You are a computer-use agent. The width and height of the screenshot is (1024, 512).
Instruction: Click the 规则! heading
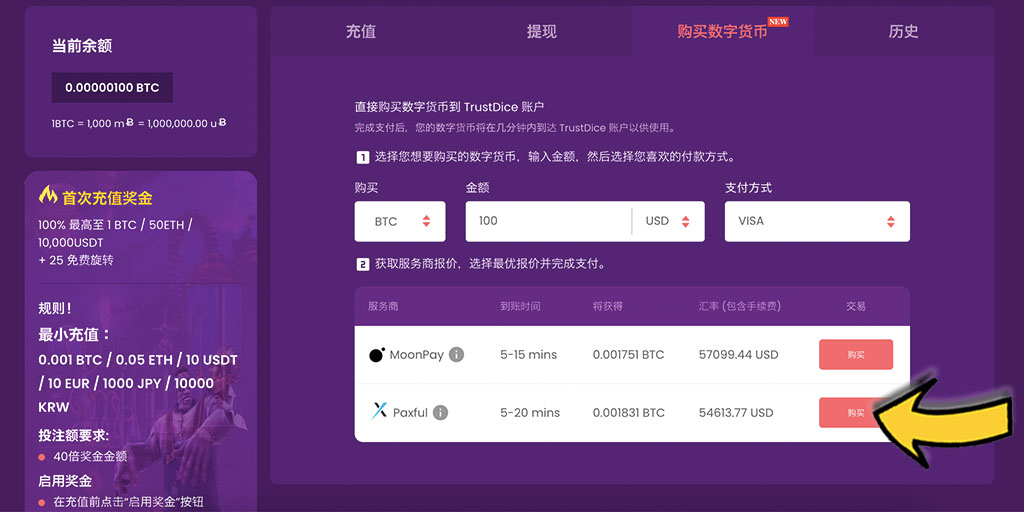pos(55,307)
